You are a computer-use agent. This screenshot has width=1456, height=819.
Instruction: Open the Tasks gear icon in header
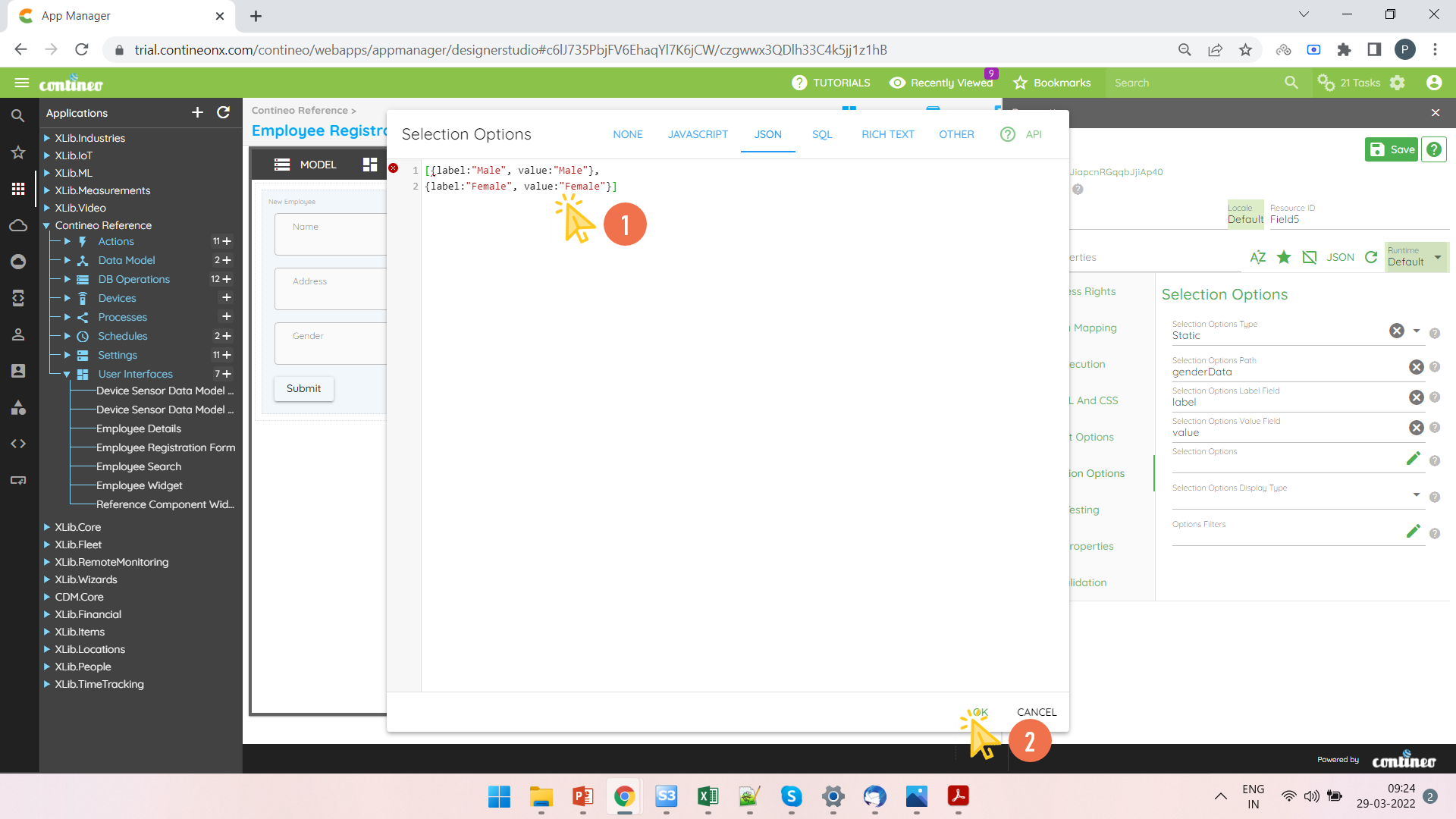[x=1326, y=83]
